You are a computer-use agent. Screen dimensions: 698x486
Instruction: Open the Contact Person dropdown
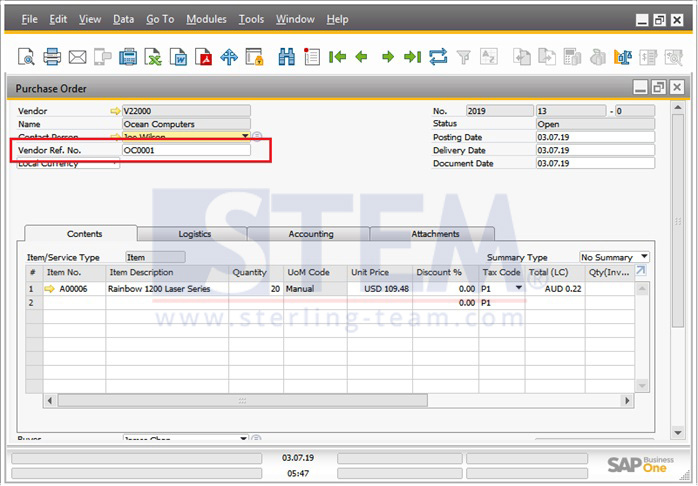point(245,136)
